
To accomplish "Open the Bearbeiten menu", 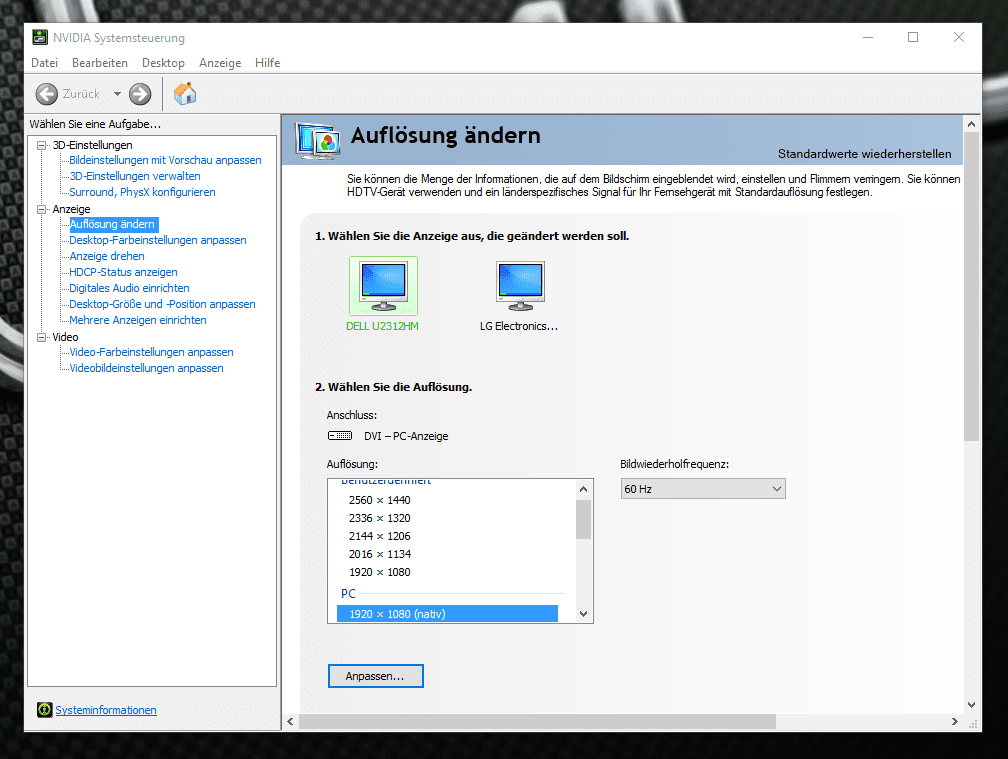I will pos(100,63).
